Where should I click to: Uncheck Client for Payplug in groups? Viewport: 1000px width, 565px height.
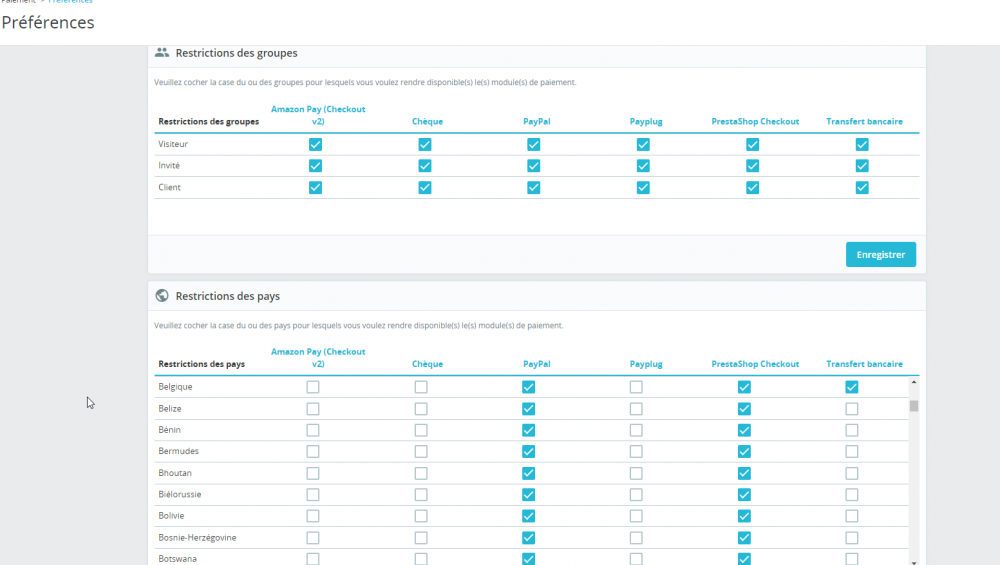(643, 187)
